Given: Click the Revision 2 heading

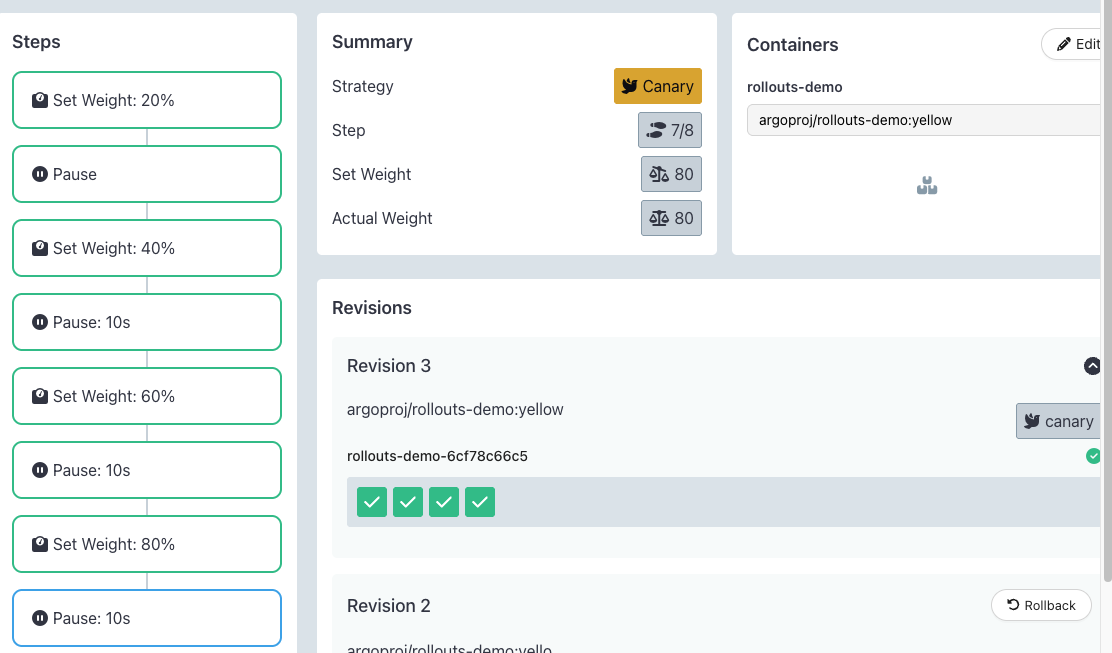Looking at the screenshot, I should click(389, 605).
